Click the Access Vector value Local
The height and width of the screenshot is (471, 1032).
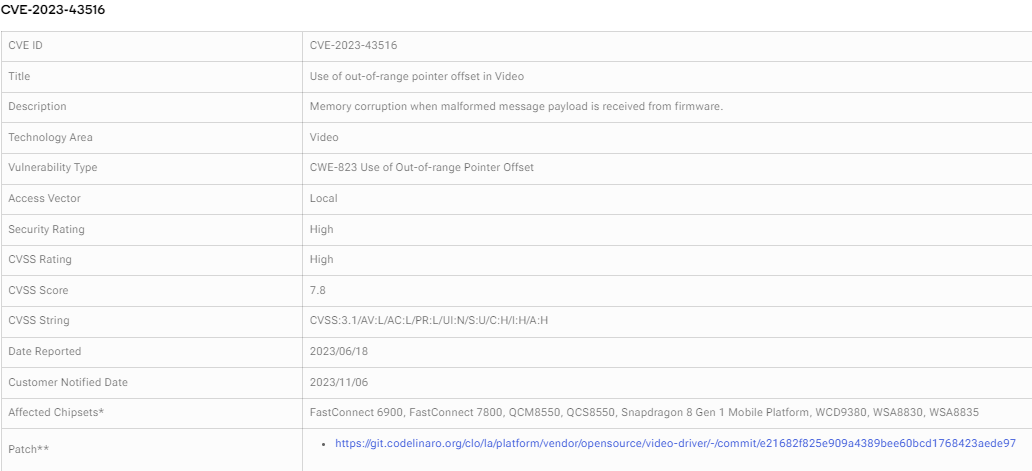[x=323, y=198]
